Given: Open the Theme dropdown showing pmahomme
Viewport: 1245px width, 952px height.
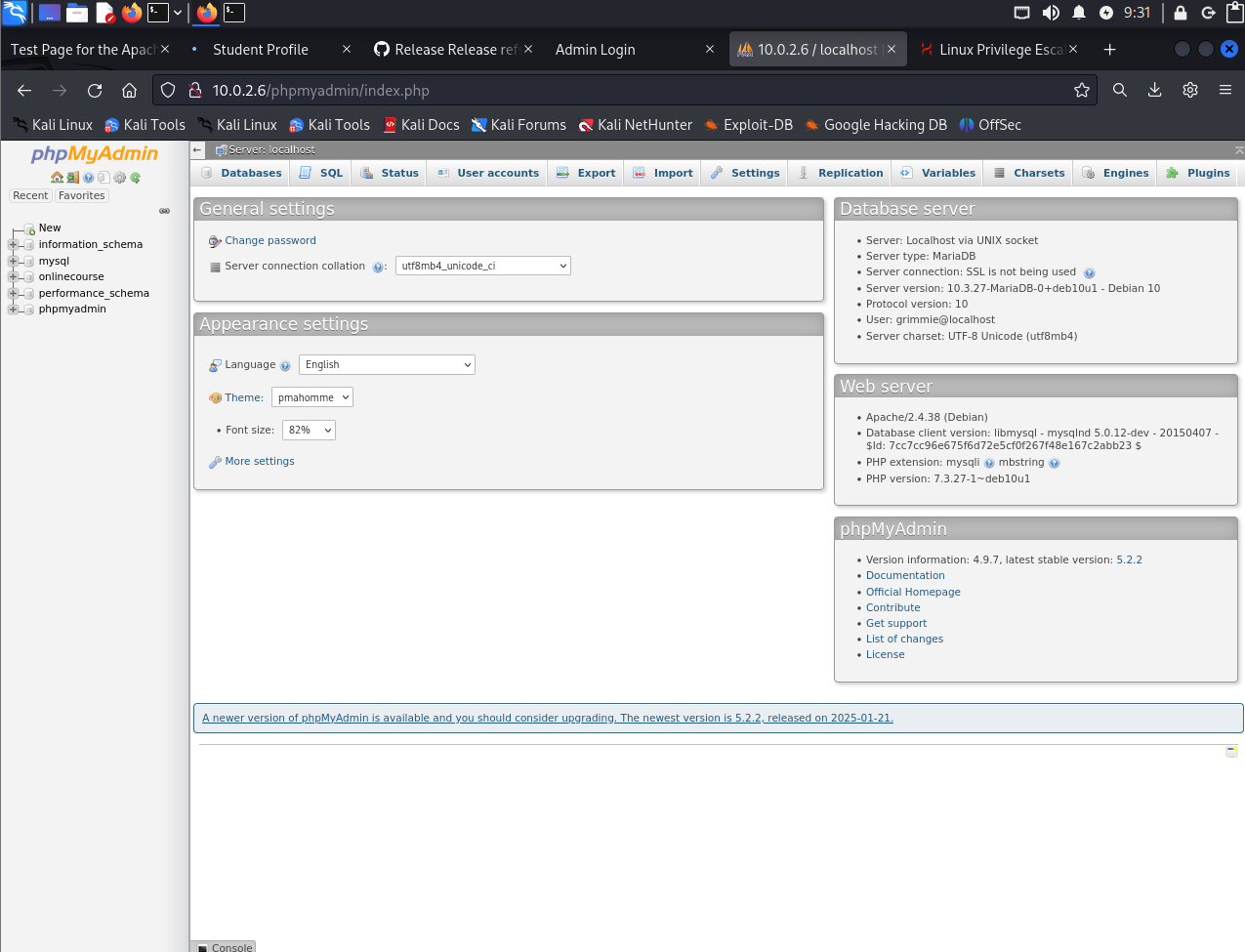Looking at the screenshot, I should 311,398.
